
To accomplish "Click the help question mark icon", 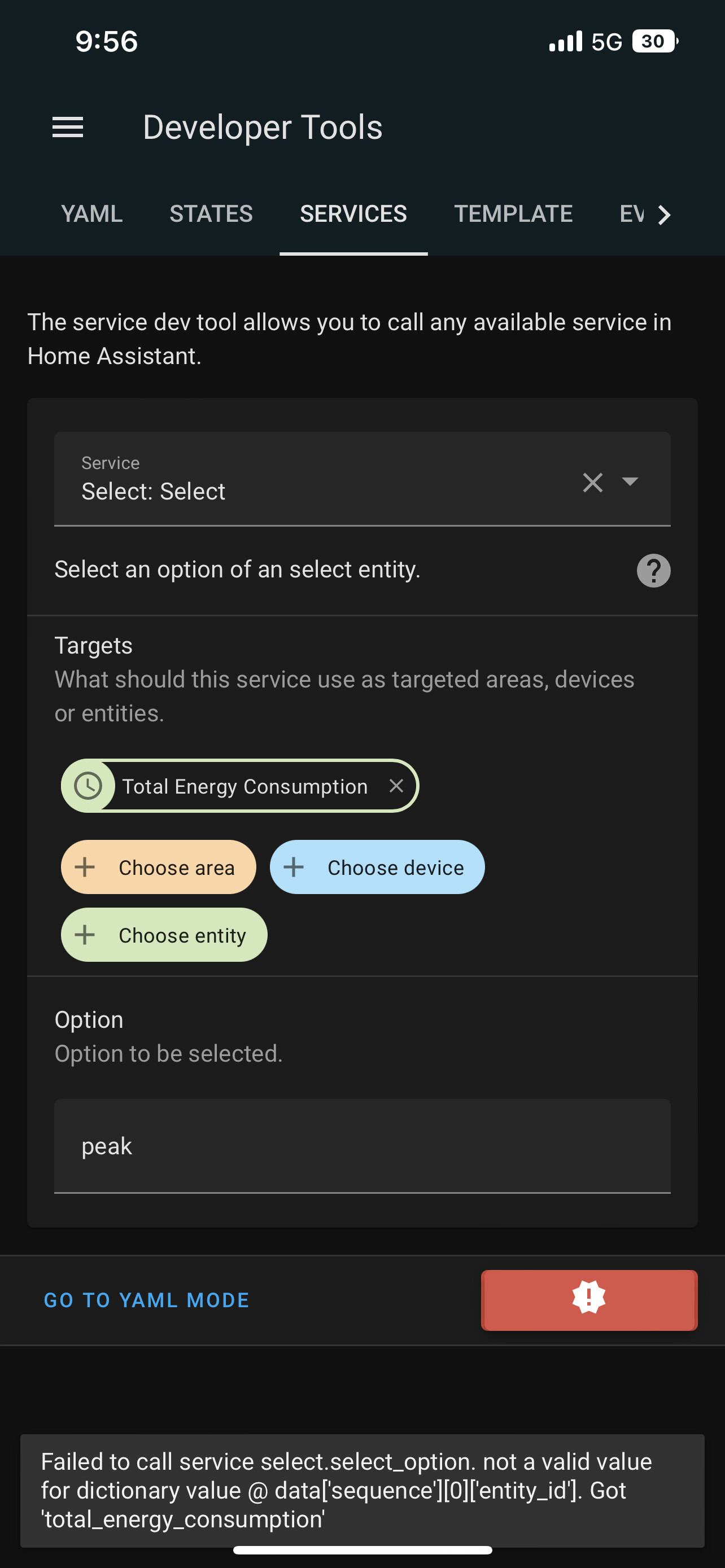I will coord(653,570).
